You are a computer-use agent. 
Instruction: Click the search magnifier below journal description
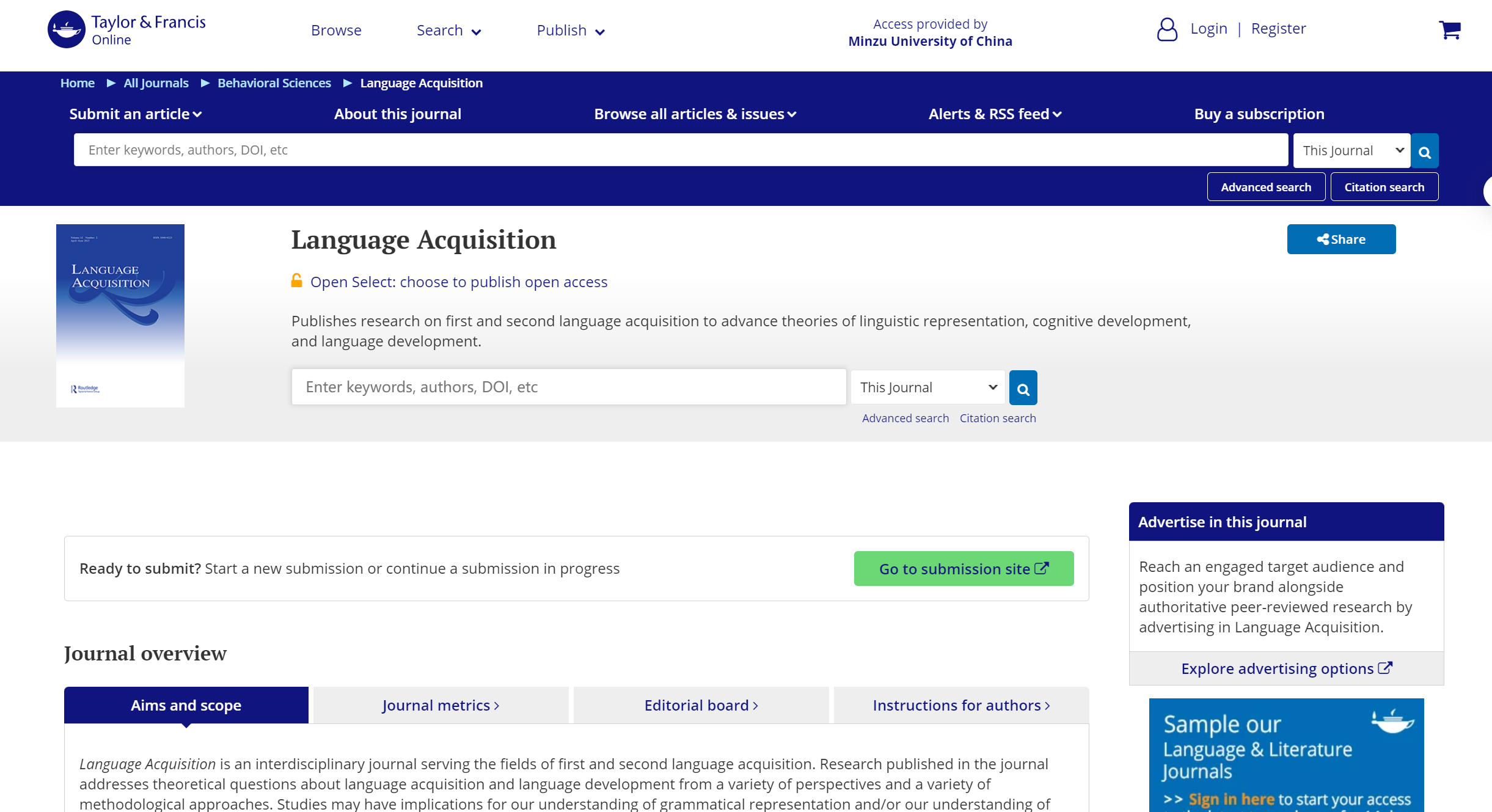pyautogui.click(x=1023, y=387)
